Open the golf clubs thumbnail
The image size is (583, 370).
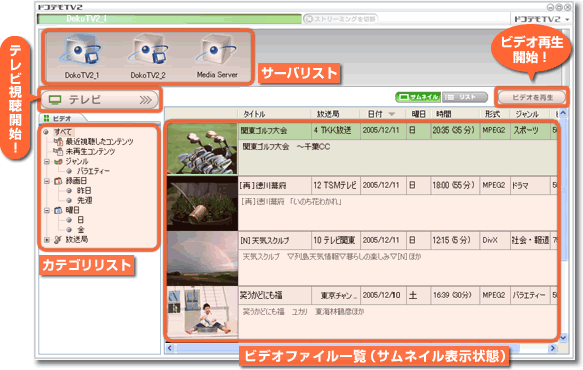pyautogui.click(x=202, y=149)
